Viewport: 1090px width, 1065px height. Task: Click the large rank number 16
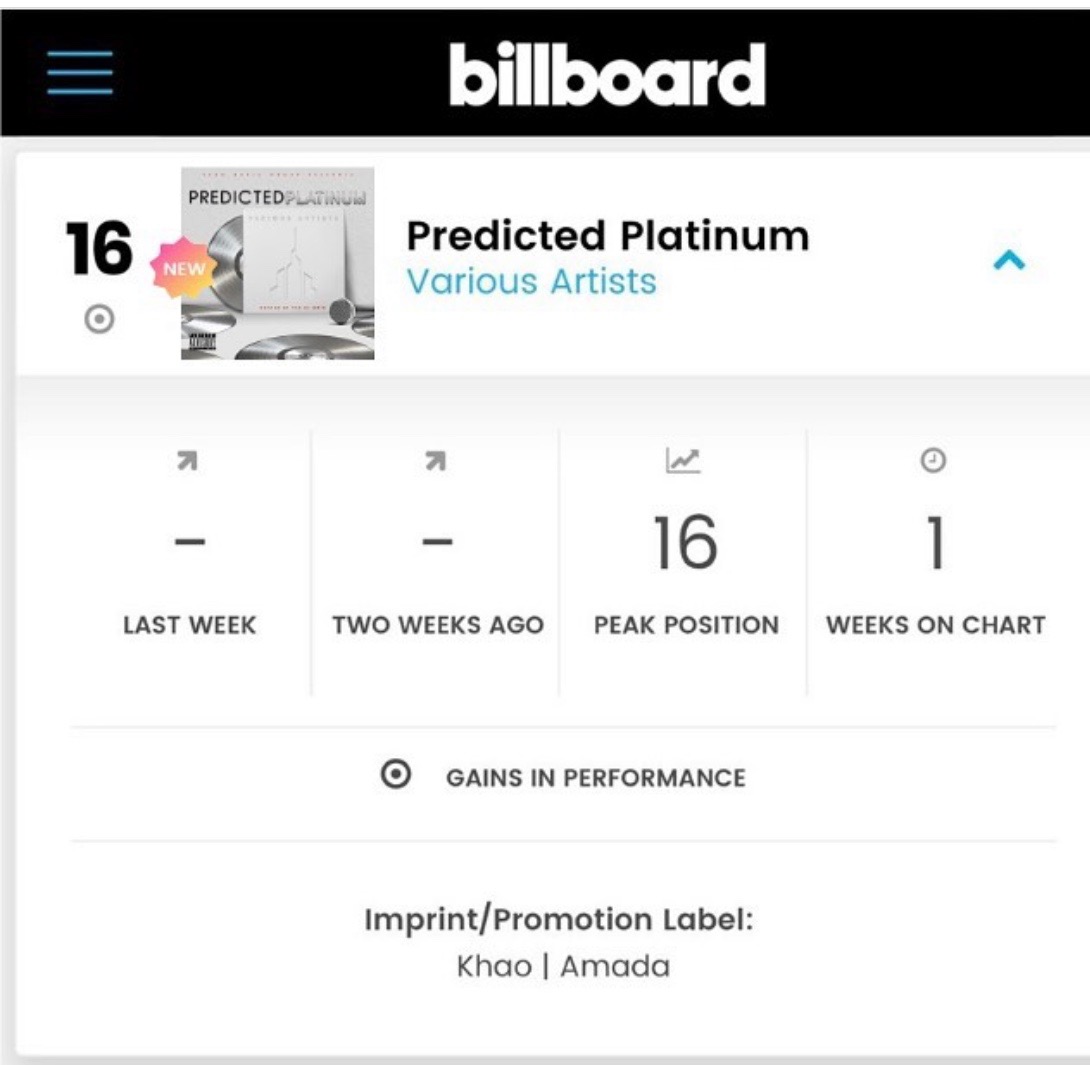coord(98,248)
